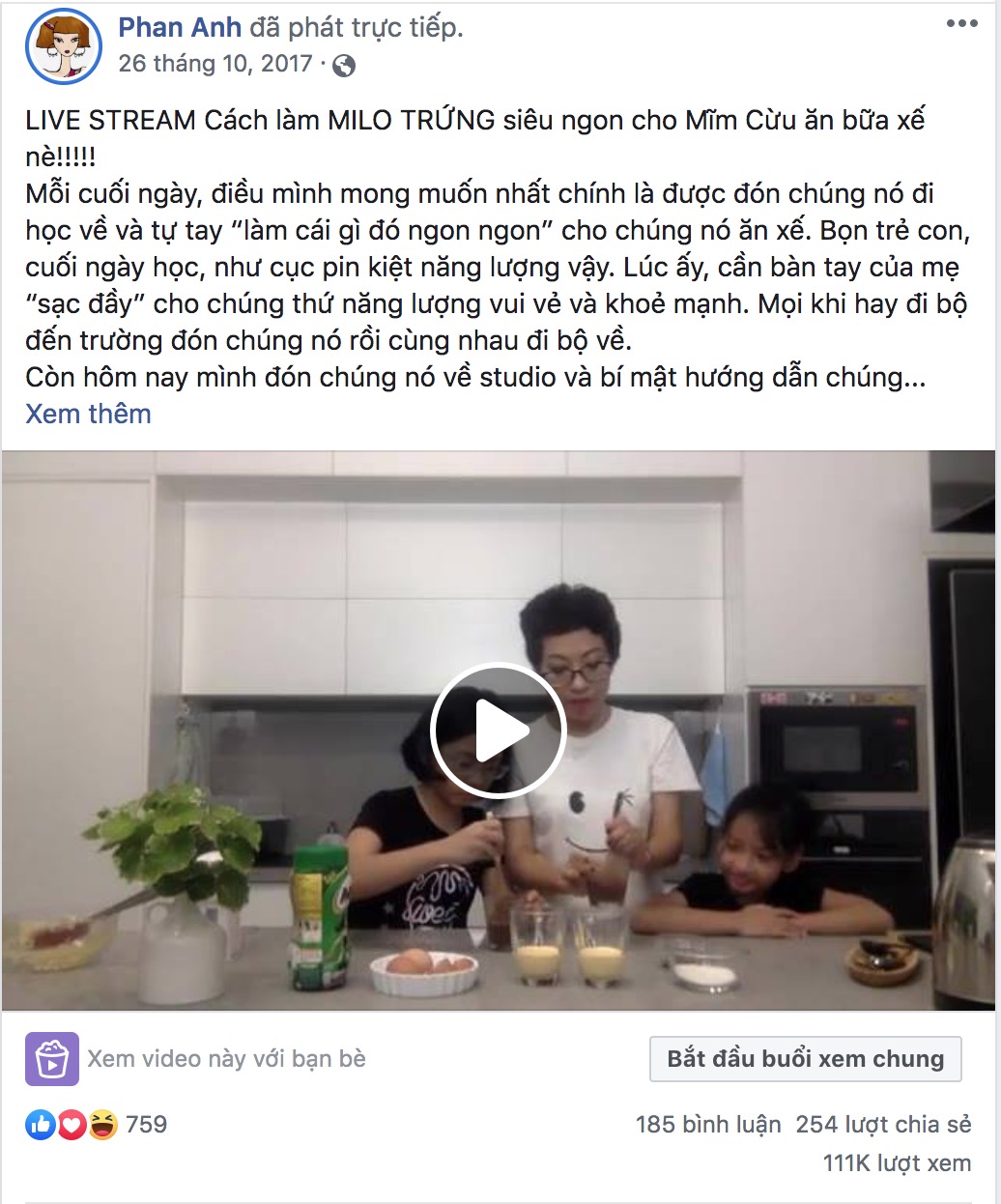Play the live stream video
Screen dimensions: 1001x1204
(x=498, y=731)
